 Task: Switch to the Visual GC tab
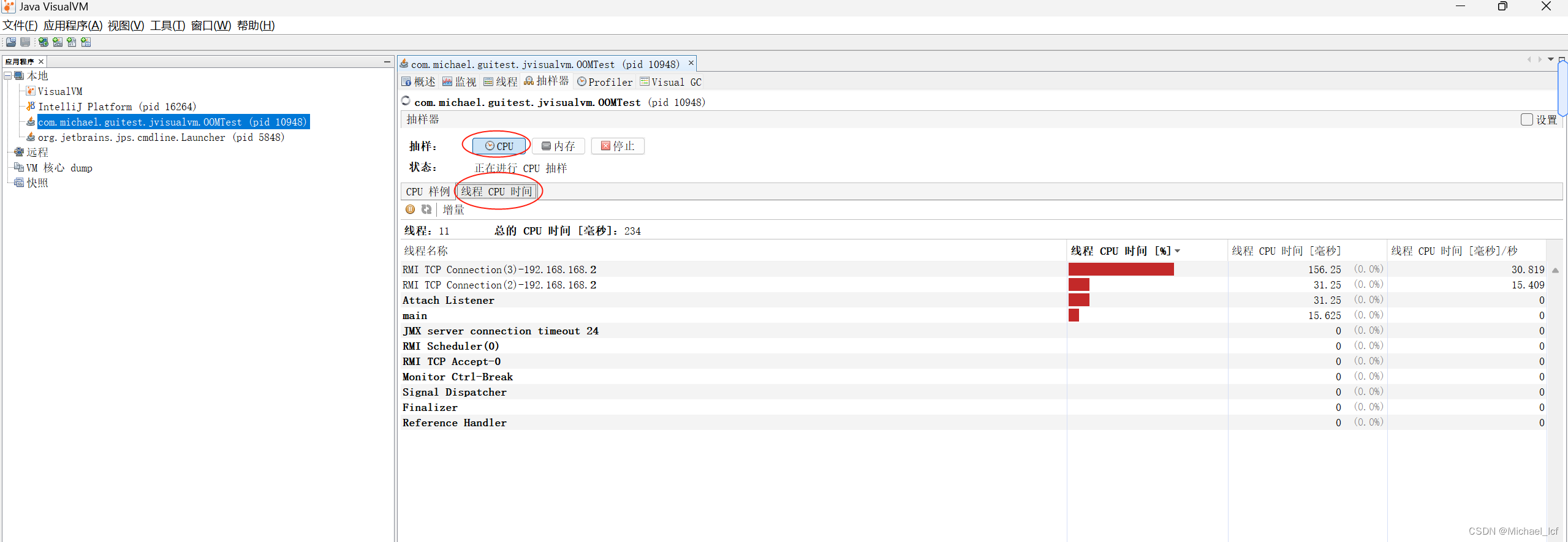coord(671,82)
